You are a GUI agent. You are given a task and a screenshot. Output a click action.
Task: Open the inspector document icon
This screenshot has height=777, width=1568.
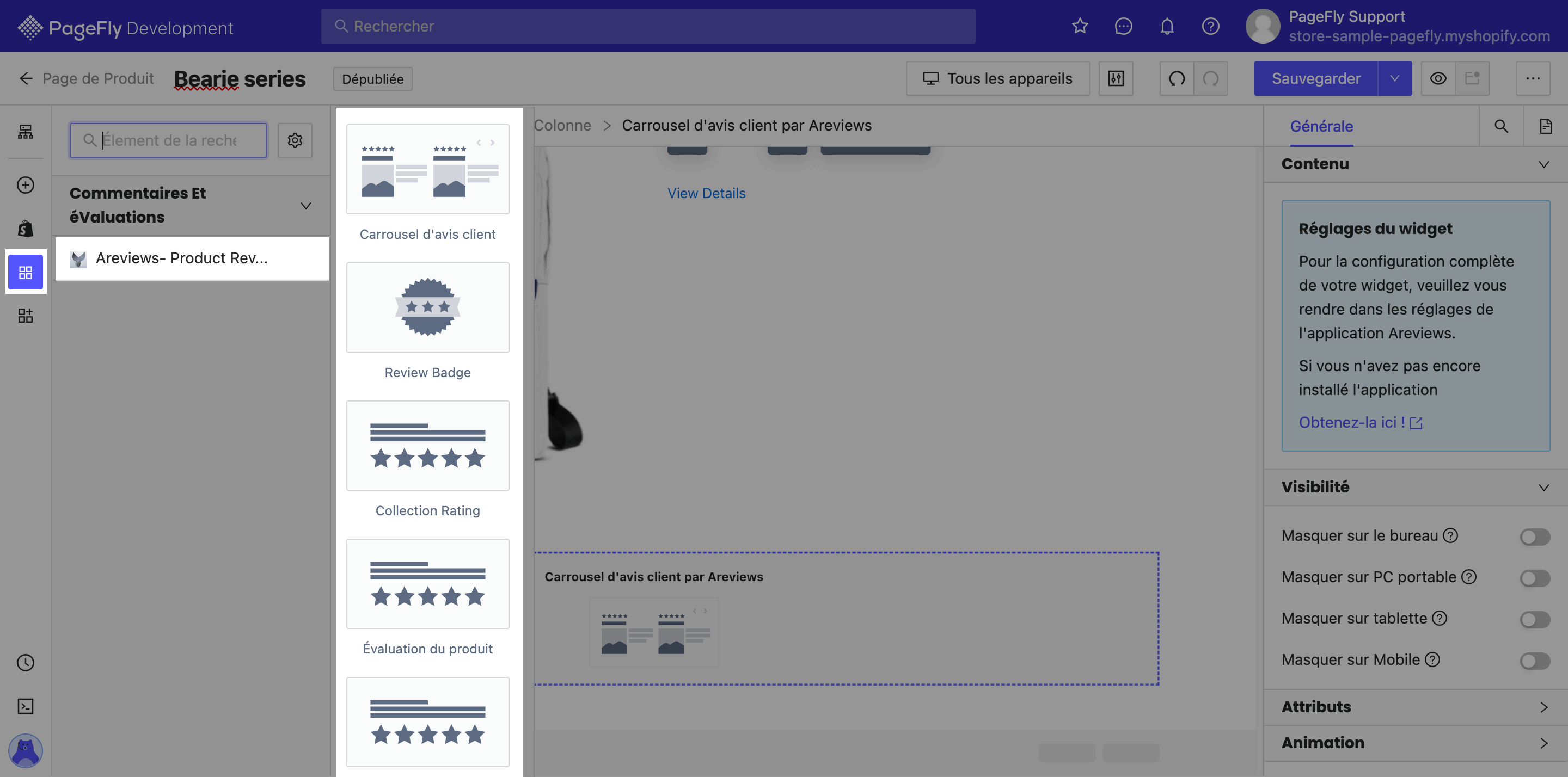(x=1546, y=126)
